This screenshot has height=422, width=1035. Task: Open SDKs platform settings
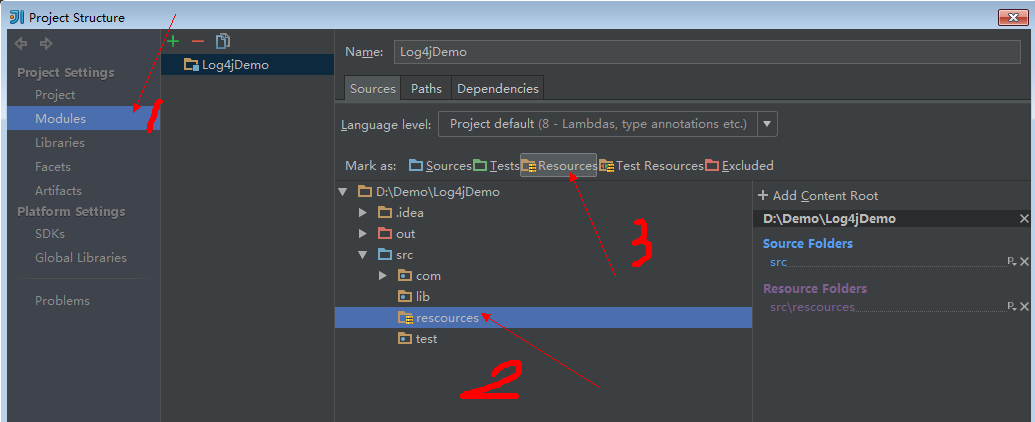[x=50, y=234]
